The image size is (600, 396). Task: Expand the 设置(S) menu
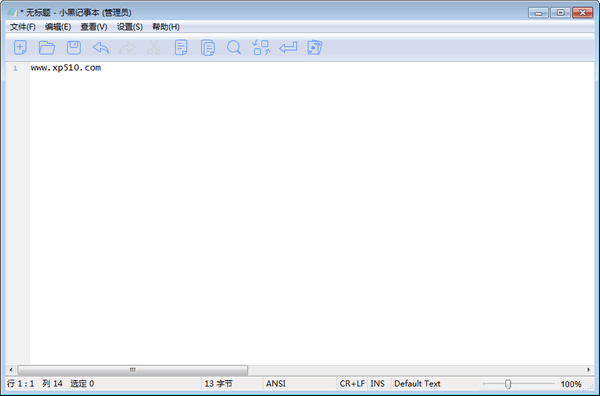coord(130,27)
